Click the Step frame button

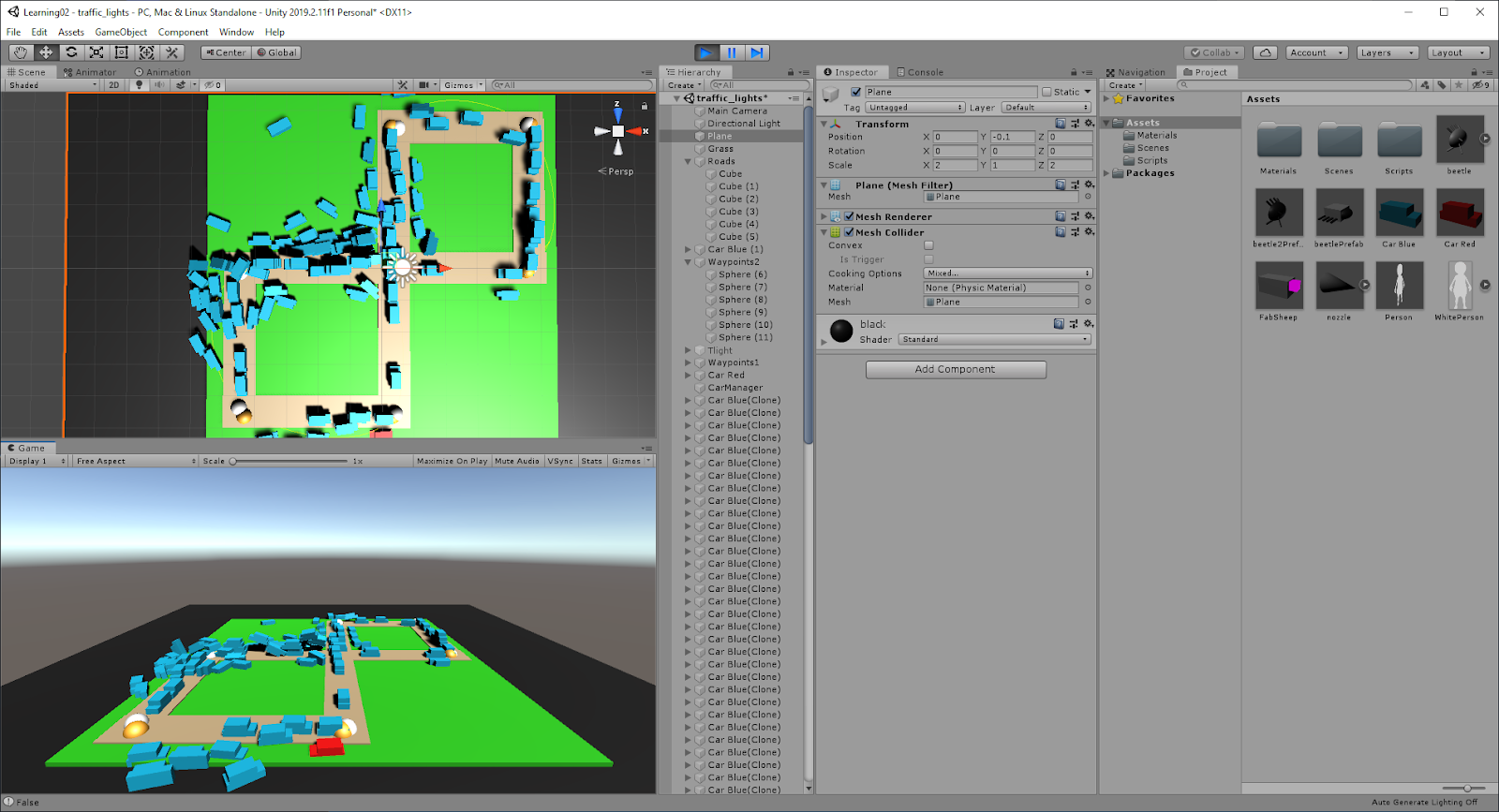tap(757, 52)
